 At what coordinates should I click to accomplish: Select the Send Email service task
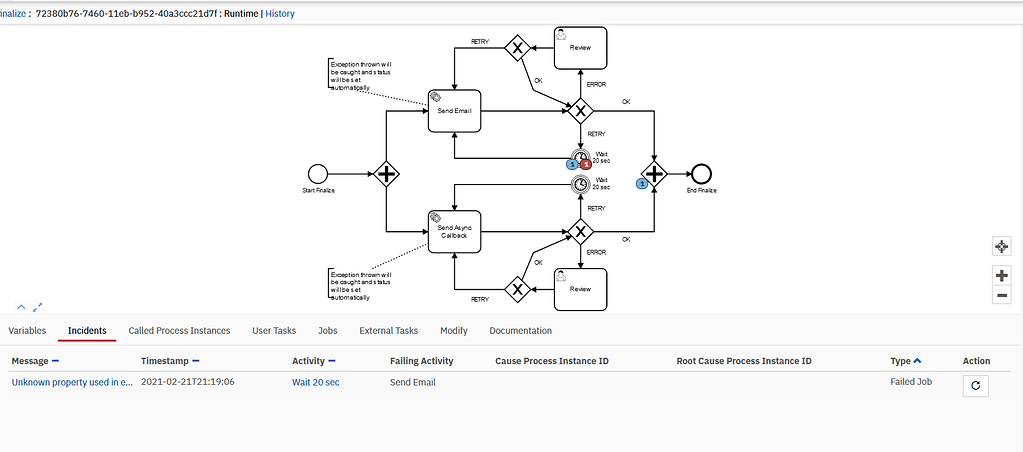click(x=455, y=110)
